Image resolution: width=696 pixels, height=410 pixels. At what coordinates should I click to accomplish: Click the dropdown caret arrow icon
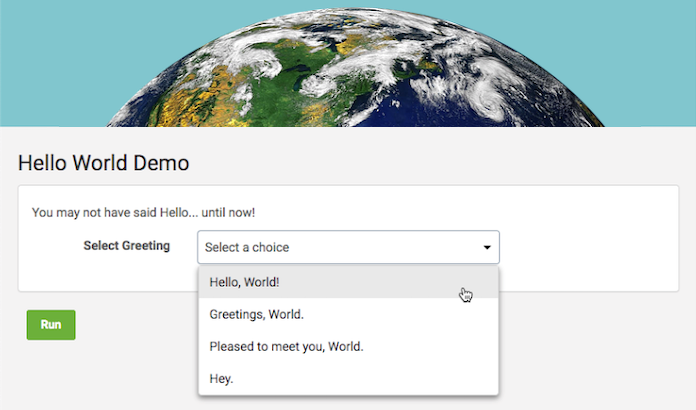click(487, 247)
